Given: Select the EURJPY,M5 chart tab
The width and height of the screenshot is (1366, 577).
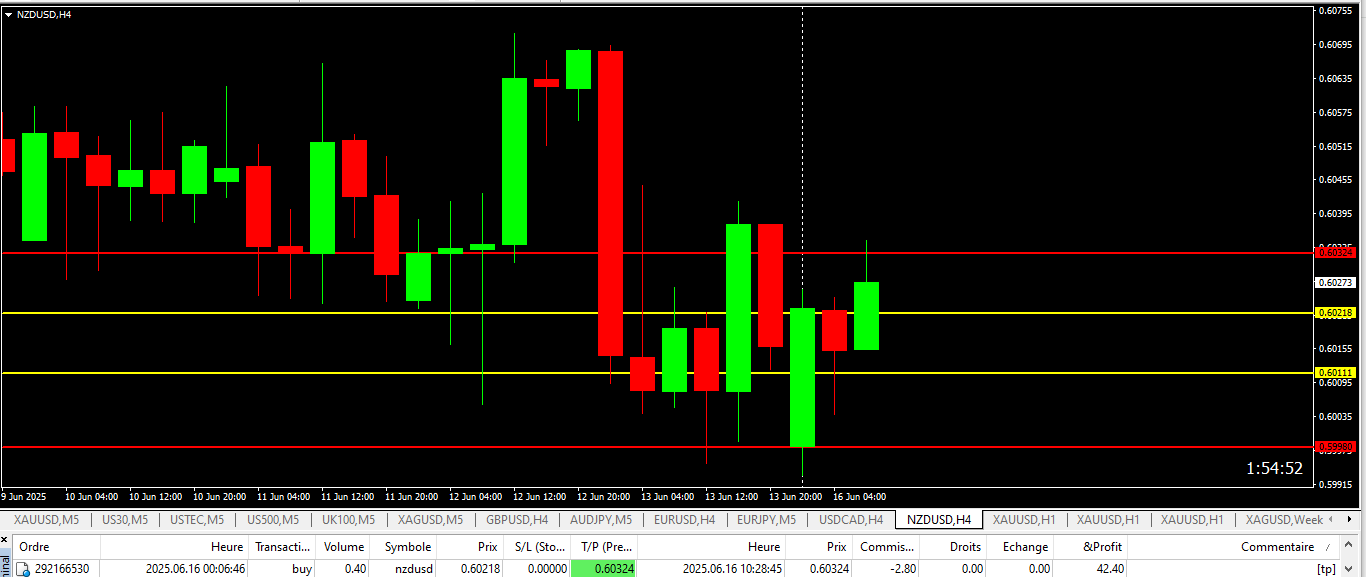Looking at the screenshot, I should [766, 520].
